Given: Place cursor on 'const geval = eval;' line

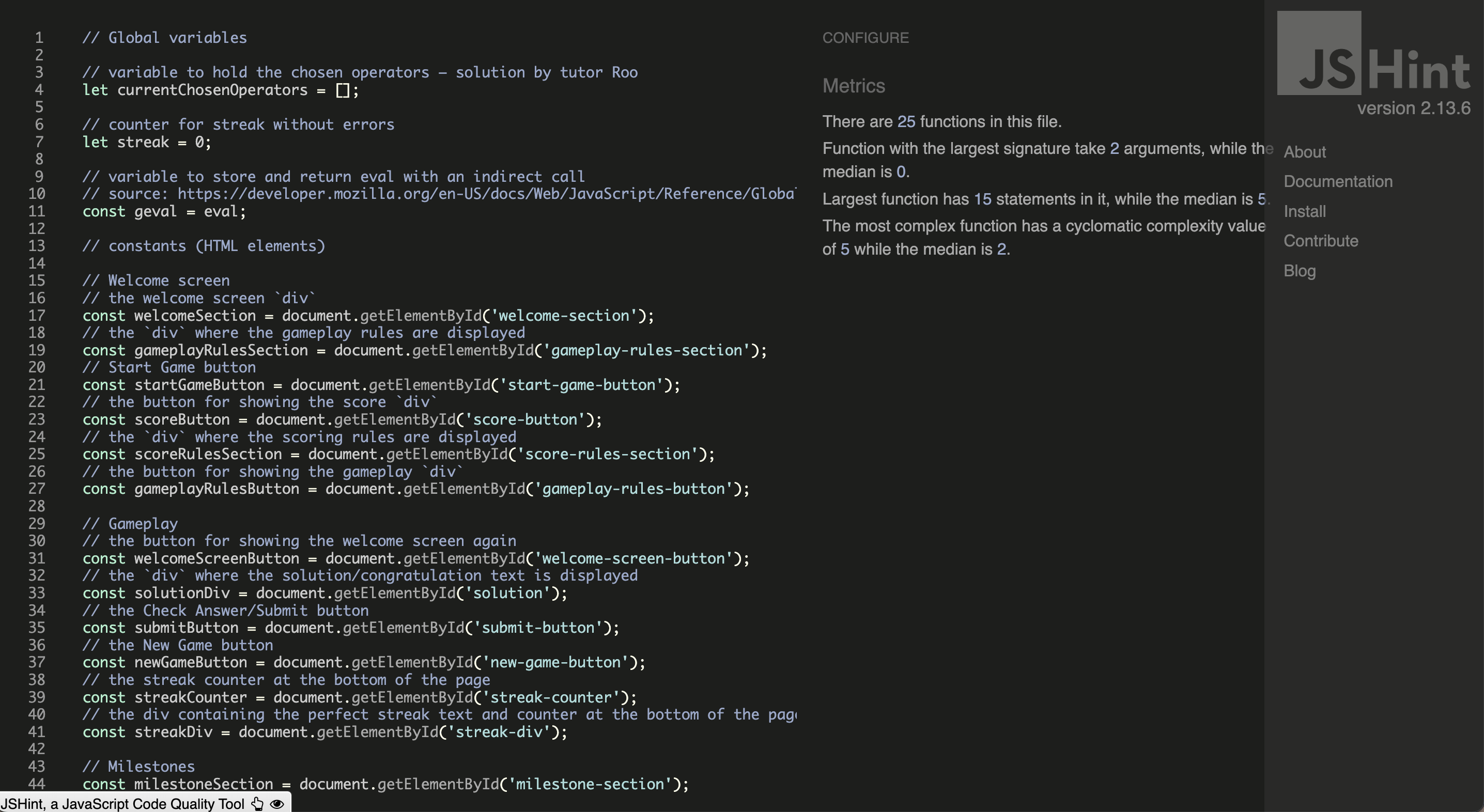Looking at the screenshot, I should [x=164, y=211].
